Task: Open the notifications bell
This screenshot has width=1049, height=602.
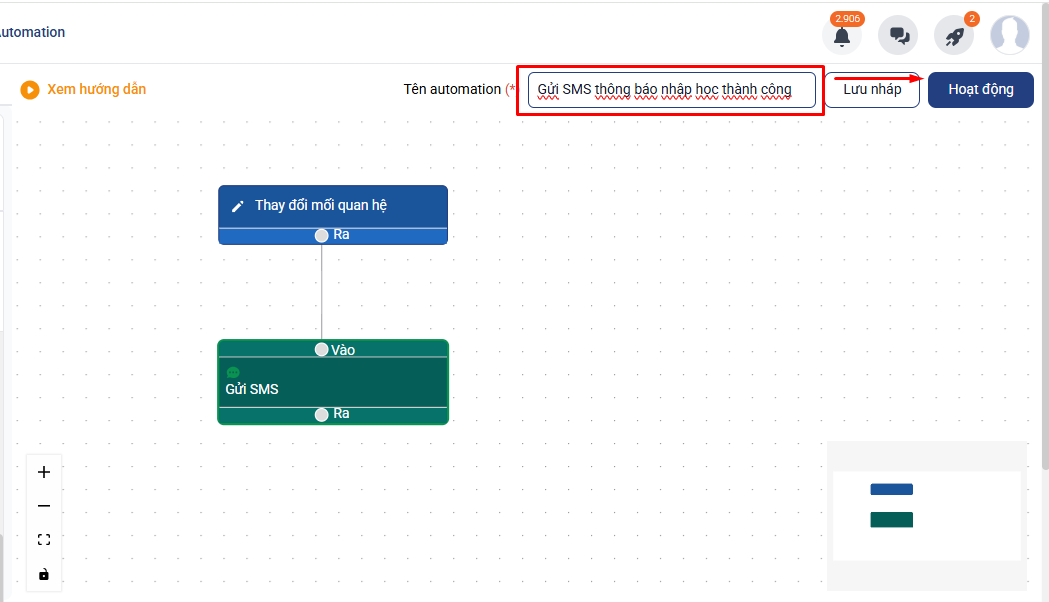Action: coord(842,36)
